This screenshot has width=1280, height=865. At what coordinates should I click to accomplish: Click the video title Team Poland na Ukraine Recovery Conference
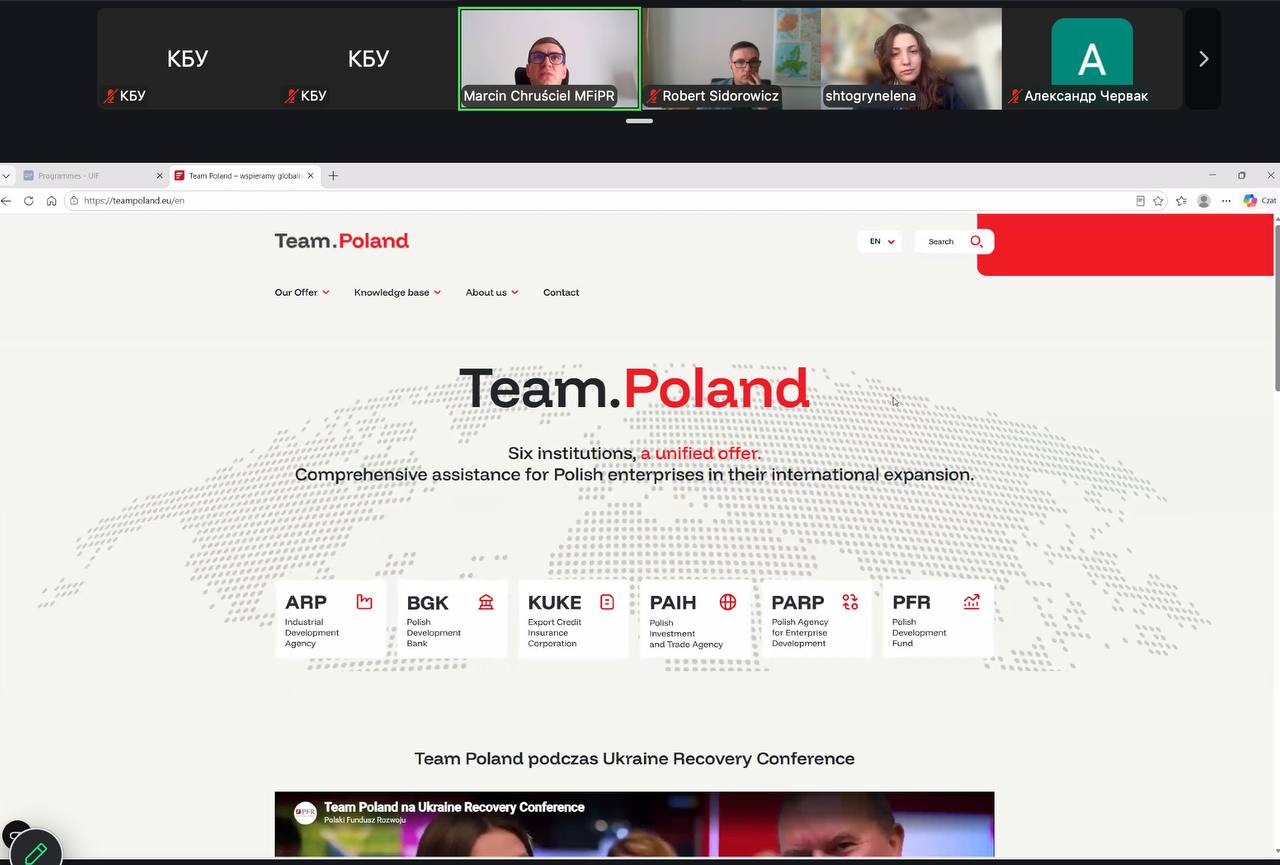click(x=454, y=807)
